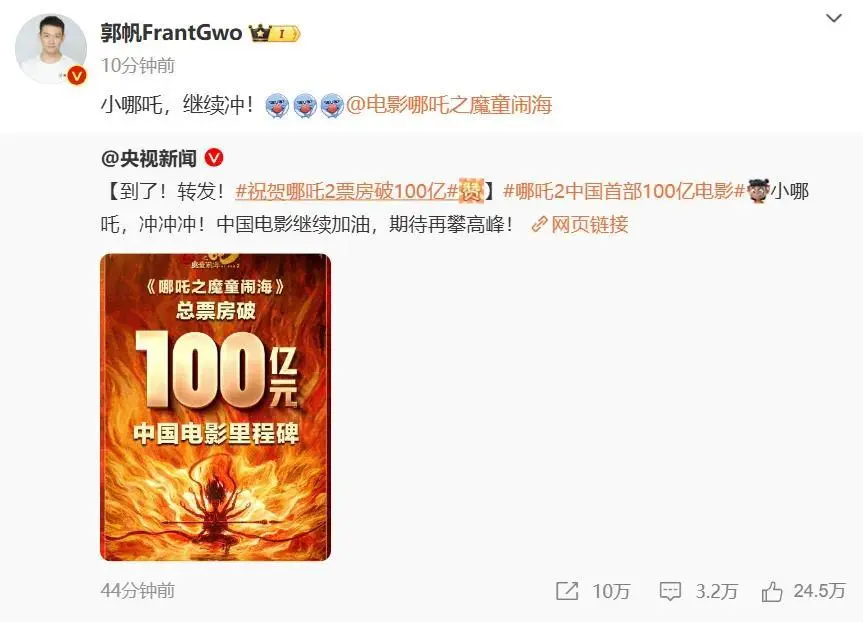863x622 pixels.
Task: Open the @电影哪吒之魔童闹海 mention link
Action: (449, 105)
